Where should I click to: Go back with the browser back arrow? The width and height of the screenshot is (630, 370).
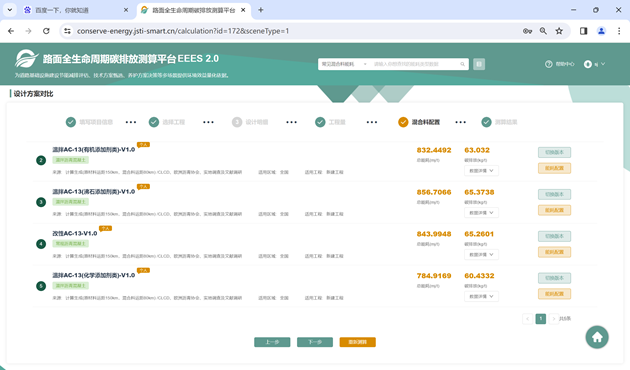coord(11,31)
